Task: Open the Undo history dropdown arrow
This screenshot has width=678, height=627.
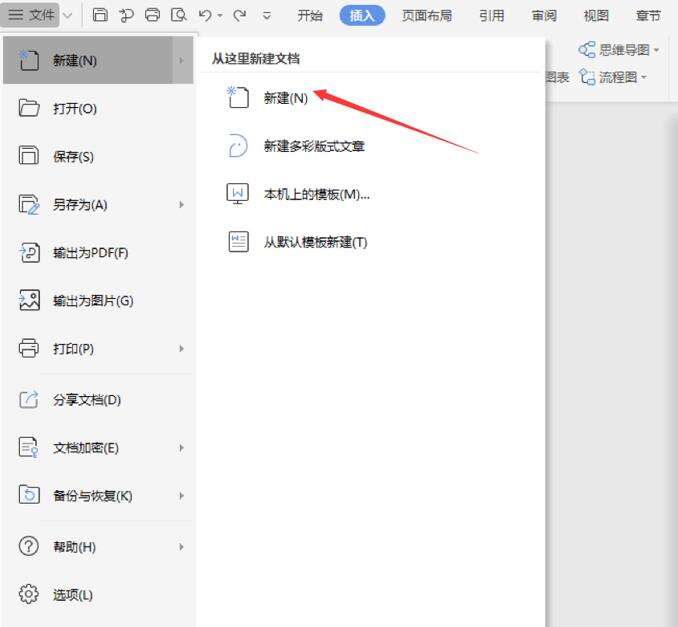Action: (x=220, y=16)
